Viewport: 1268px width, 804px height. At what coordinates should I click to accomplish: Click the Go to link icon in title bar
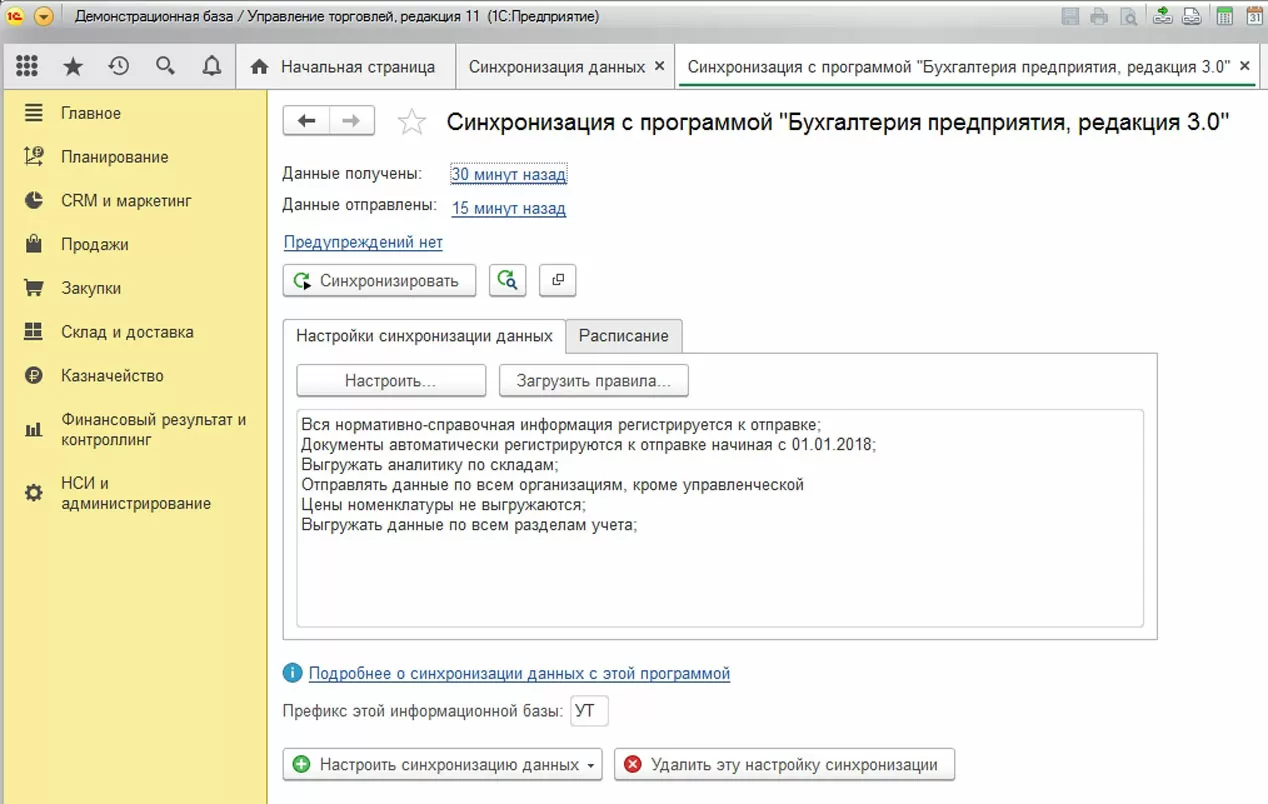1191,16
